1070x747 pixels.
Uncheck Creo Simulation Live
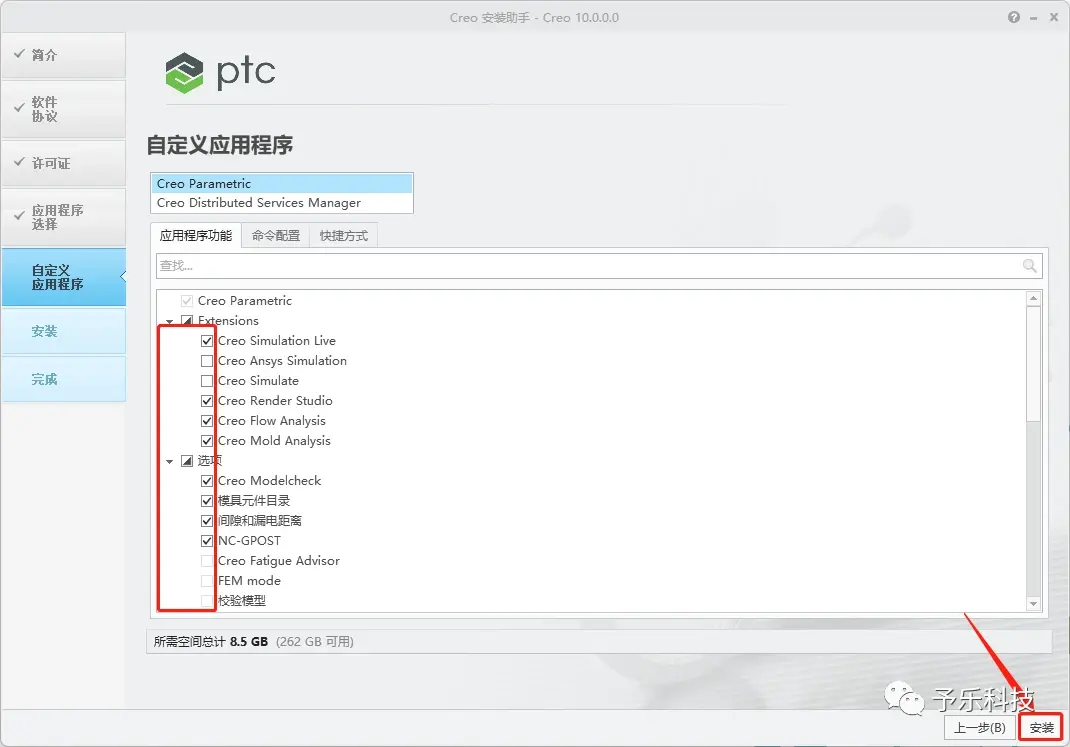(207, 341)
